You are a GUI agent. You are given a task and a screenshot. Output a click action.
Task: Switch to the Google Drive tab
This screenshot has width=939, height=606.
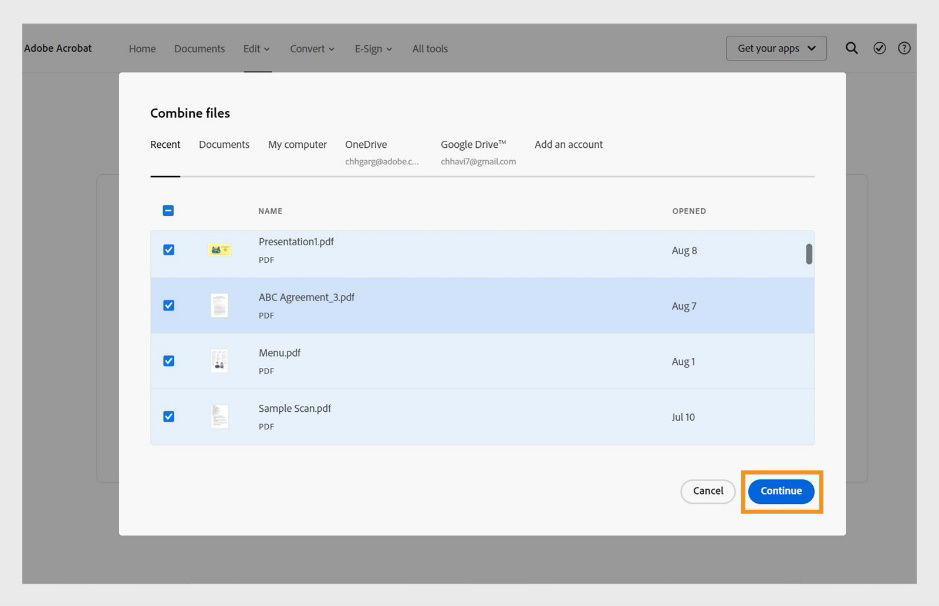coord(474,145)
